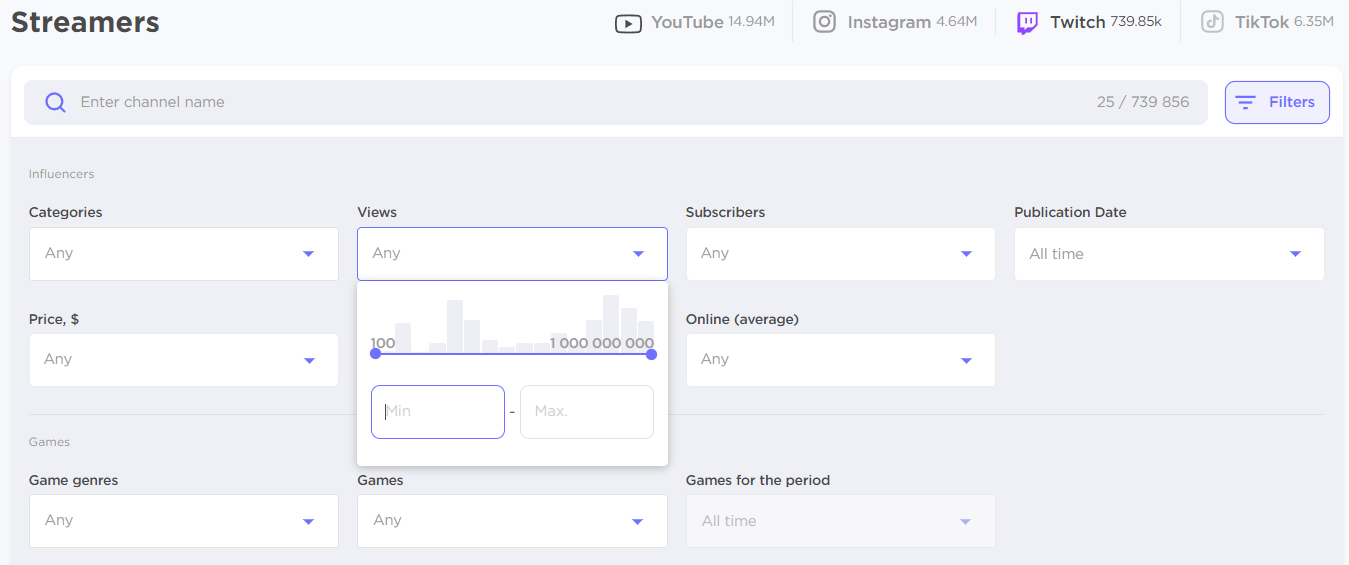Open the Subscribers dropdown
Screen dimensions: 1349x565
point(841,254)
